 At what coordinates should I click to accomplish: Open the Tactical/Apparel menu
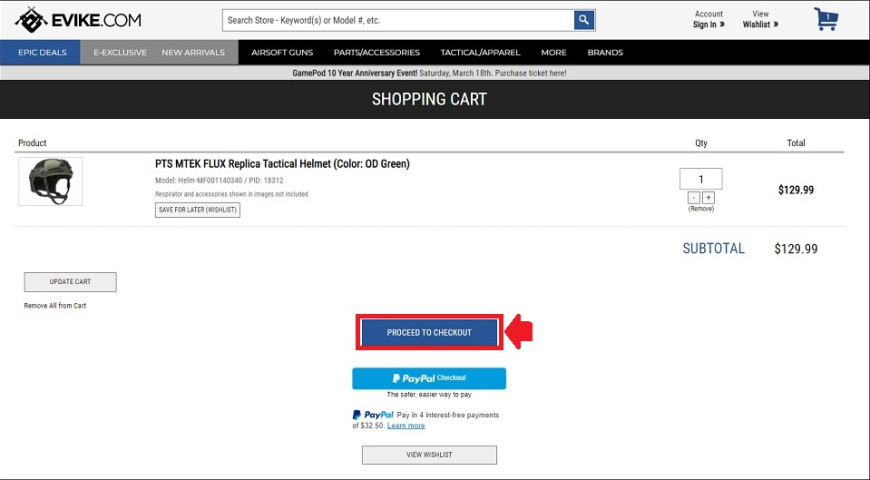pos(480,52)
